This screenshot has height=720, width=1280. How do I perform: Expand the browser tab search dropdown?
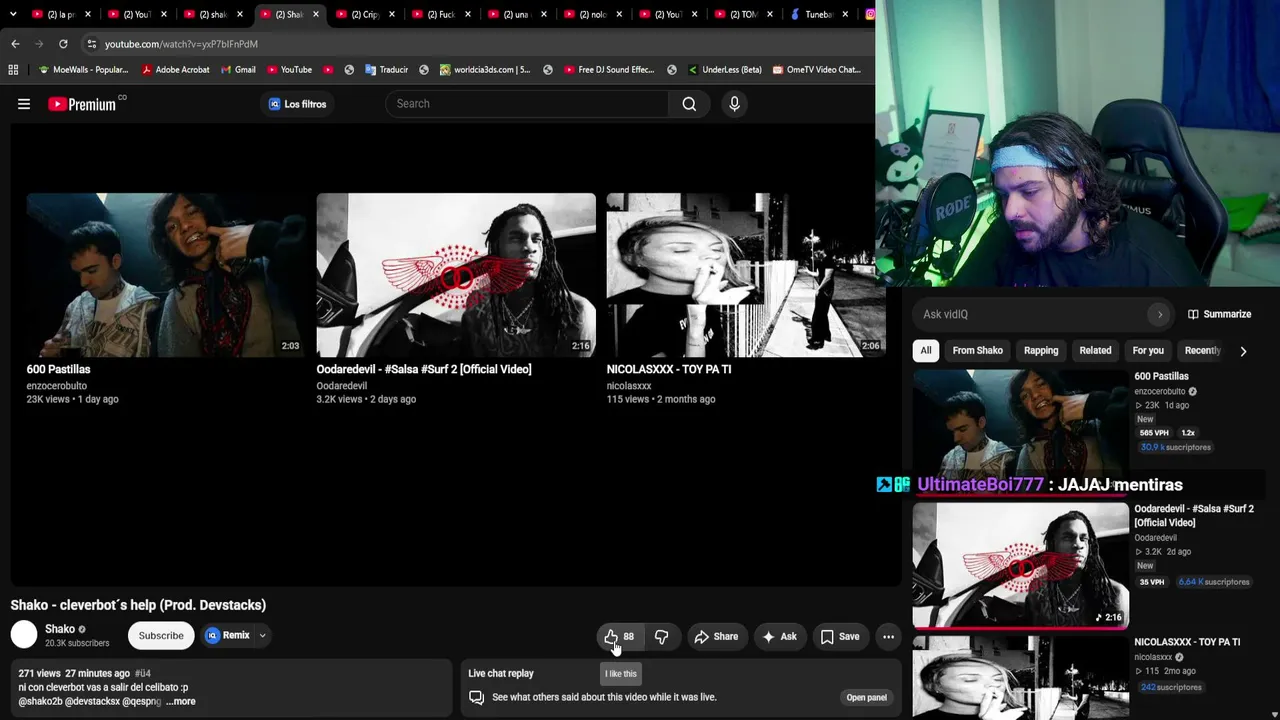pyautogui.click(x=13, y=14)
